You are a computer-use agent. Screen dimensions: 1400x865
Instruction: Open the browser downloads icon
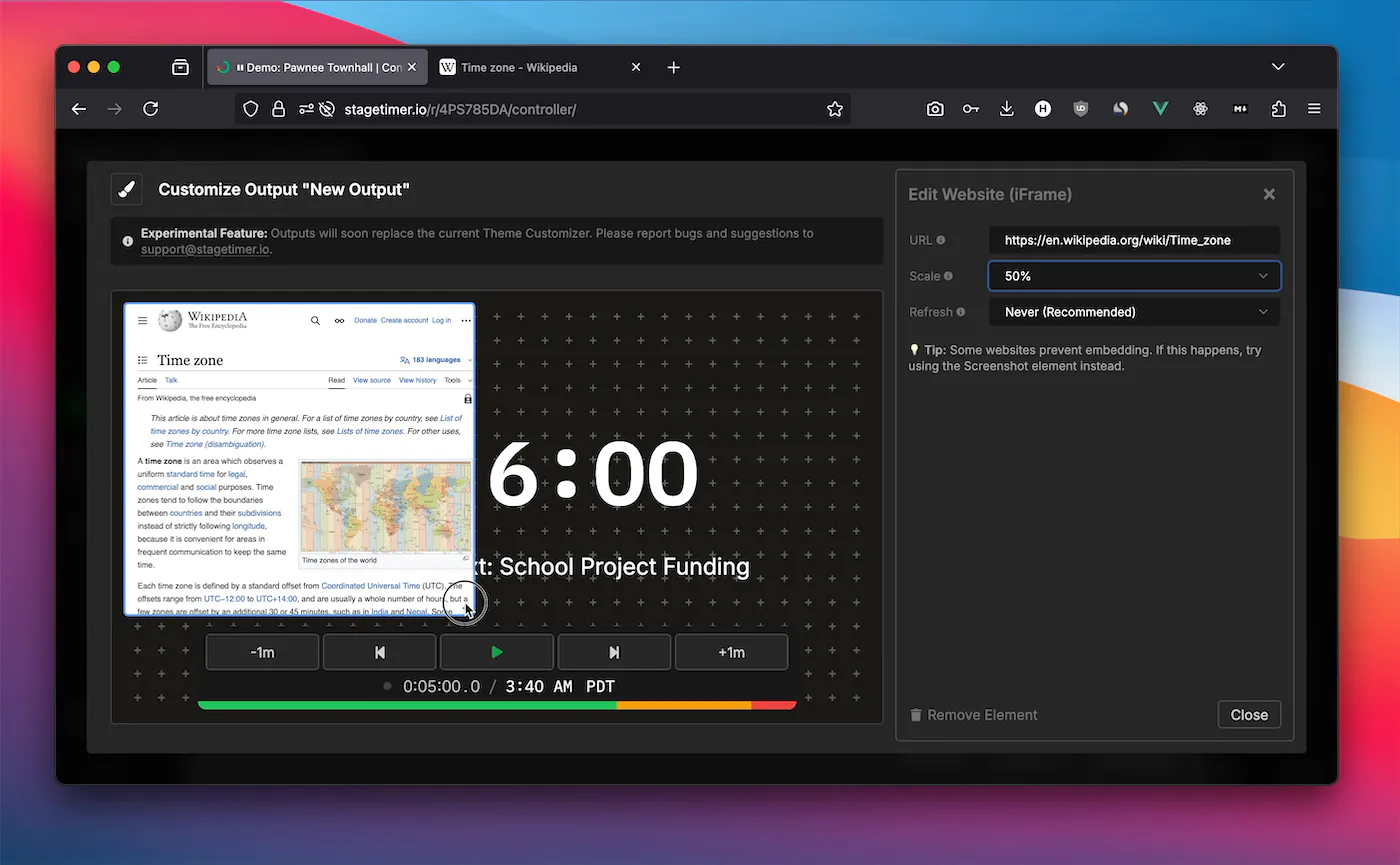pos(1007,109)
